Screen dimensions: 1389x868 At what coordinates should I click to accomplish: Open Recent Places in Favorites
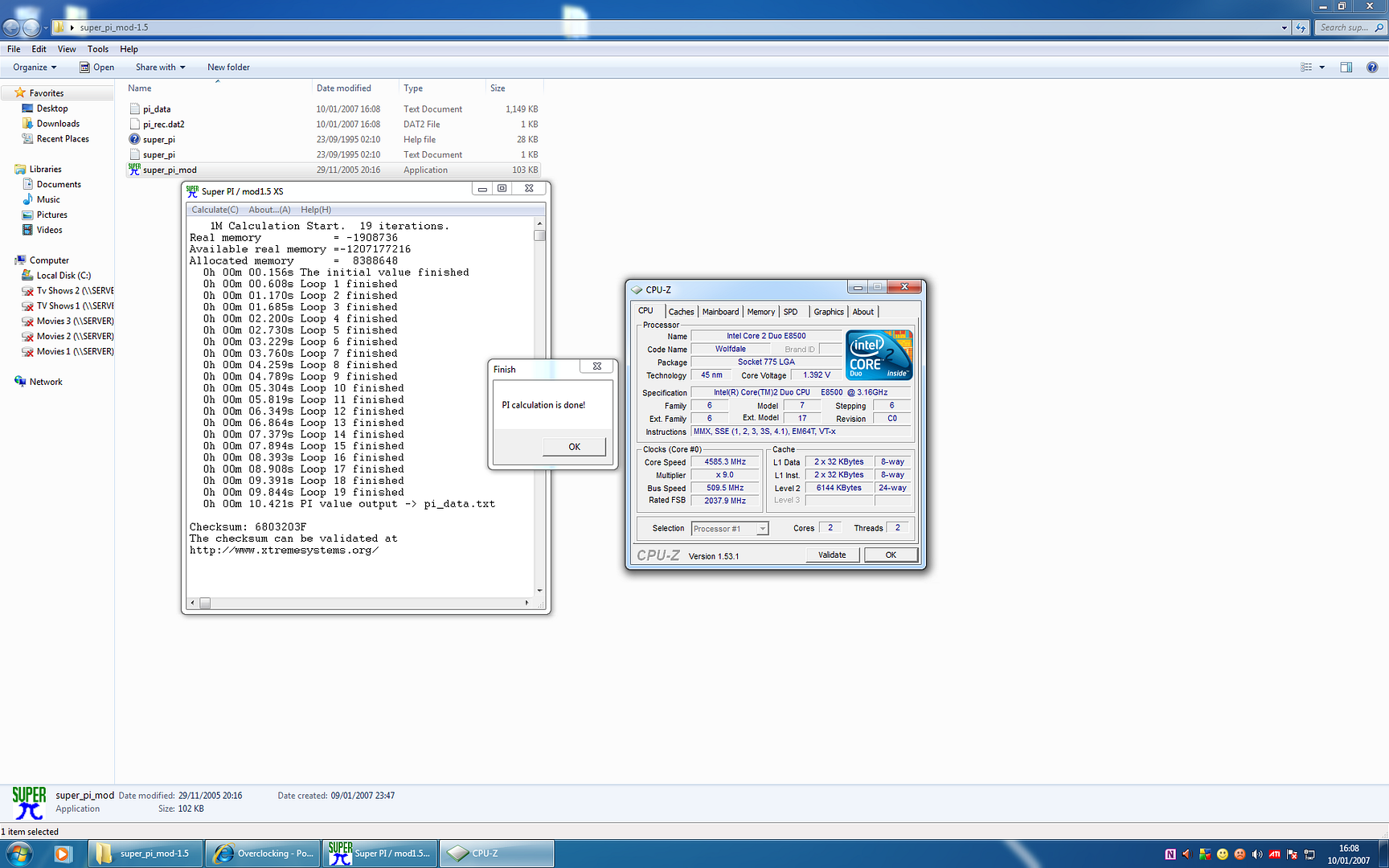(x=55, y=139)
